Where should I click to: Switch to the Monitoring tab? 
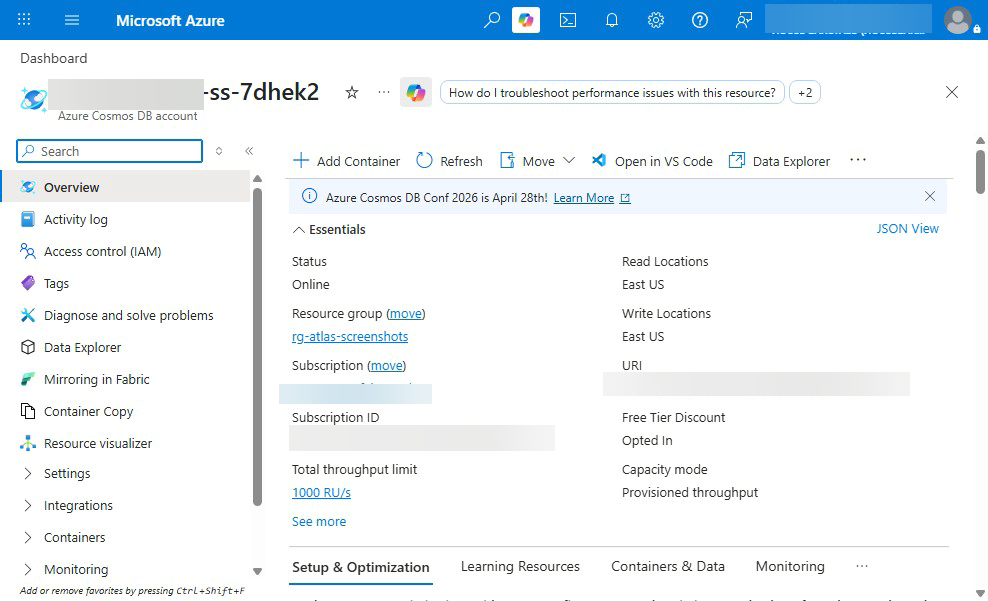tap(790, 566)
